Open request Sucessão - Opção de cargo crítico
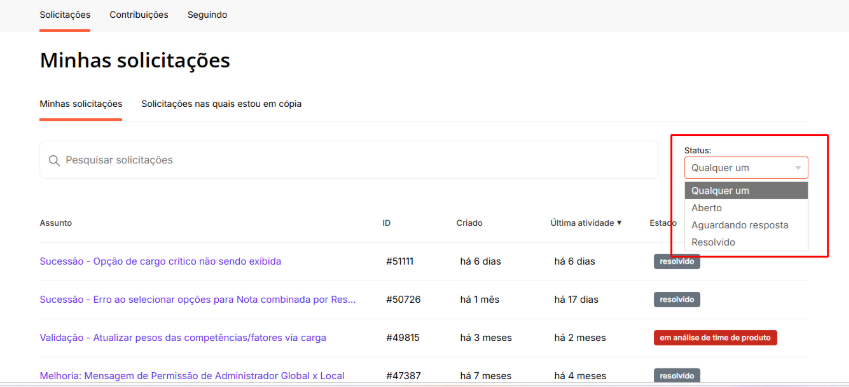This screenshot has height=387, width=849. pyautogui.click(x=160, y=261)
